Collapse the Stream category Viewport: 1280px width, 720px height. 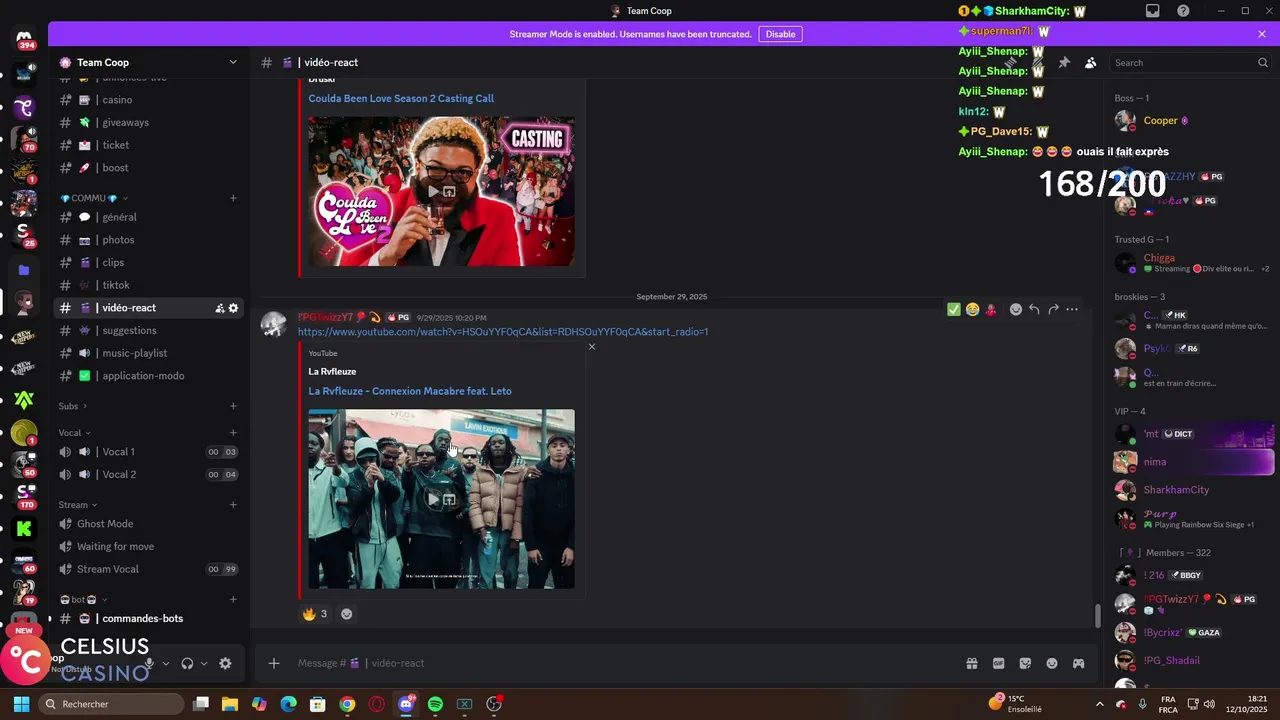[78, 505]
